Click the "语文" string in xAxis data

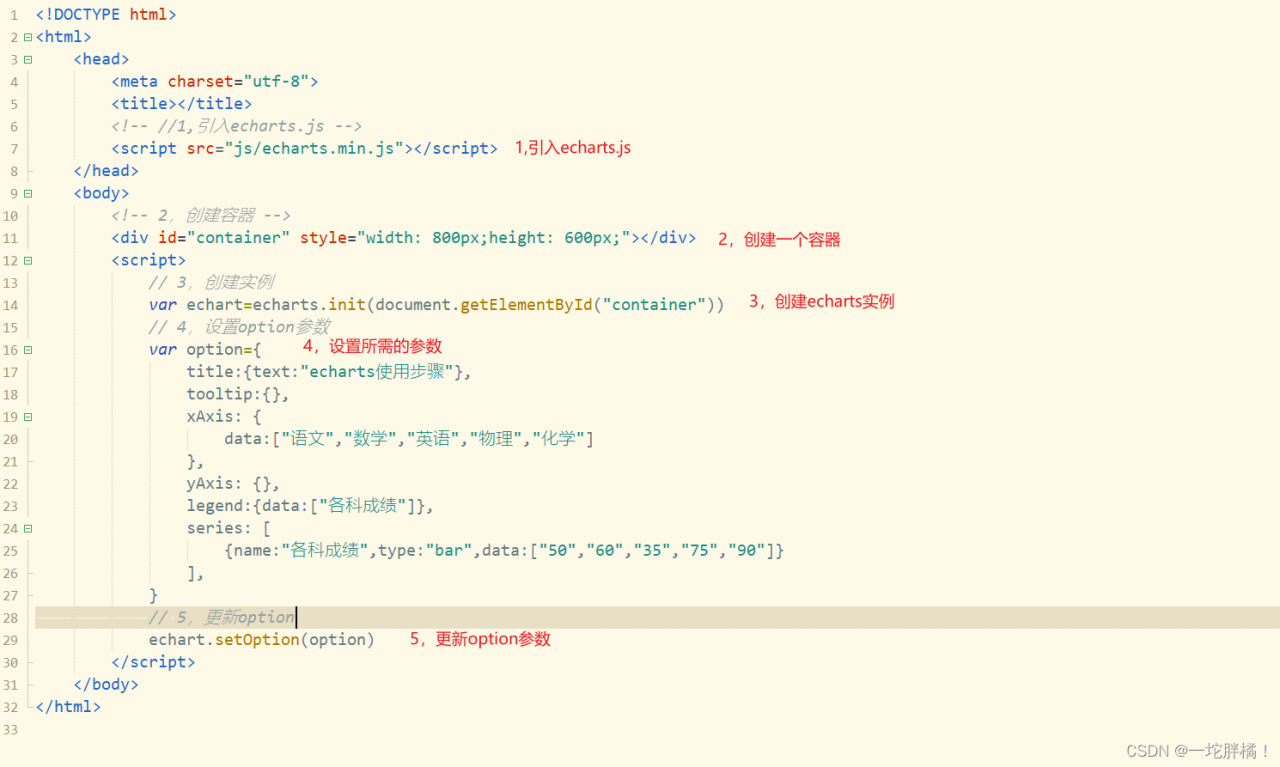point(309,439)
